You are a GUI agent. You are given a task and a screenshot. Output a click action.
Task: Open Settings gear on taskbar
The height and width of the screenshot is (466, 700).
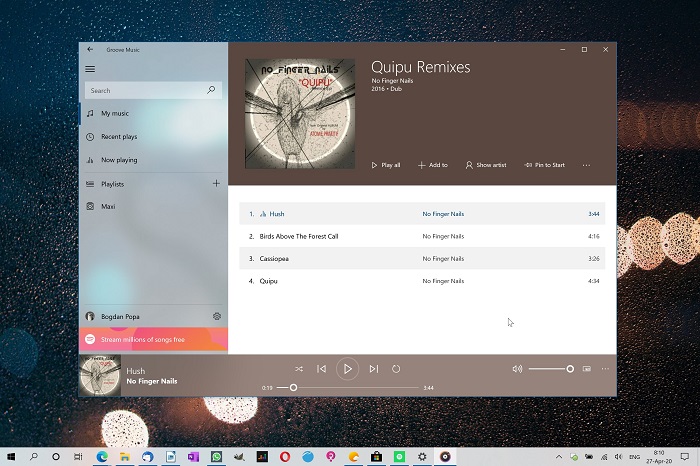tap(422, 457)
